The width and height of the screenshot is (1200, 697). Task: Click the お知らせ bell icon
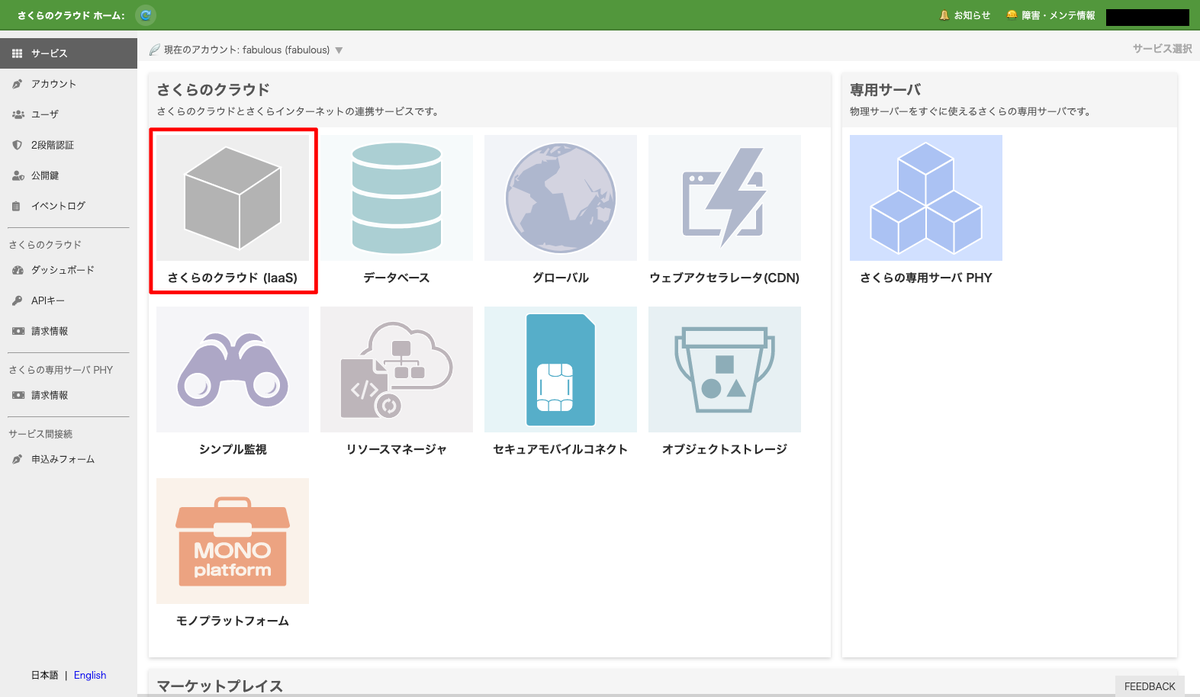pyautogui.click(x=944, y=15)
